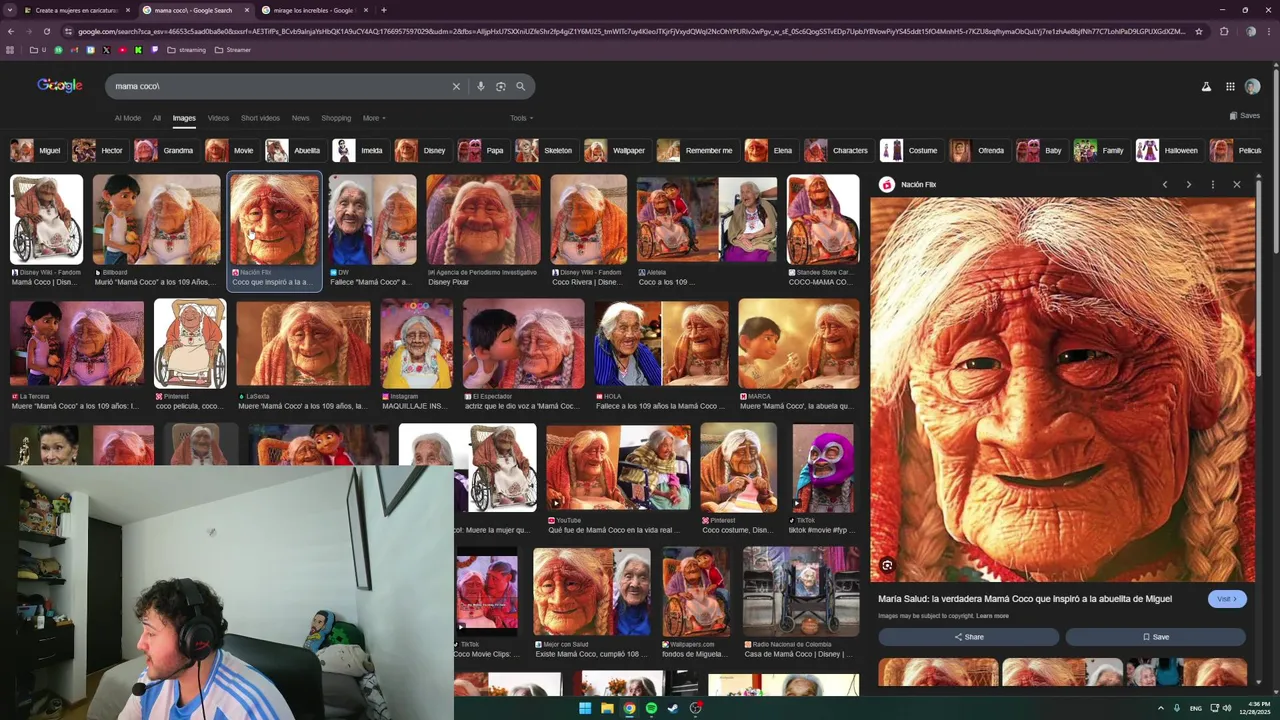Open the TikTok purple luchador mask thumbnail
The width and height of the screenshot is (1280, 720).
pos(823,468)
